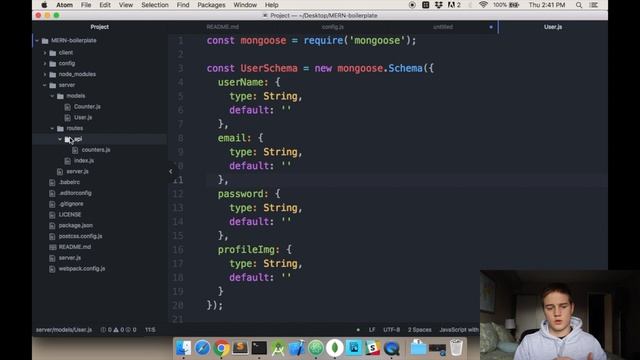This screenshot has width=640, height=360.
Task: Click the JavaScript grammar selector
Action: tap(459, 329)
